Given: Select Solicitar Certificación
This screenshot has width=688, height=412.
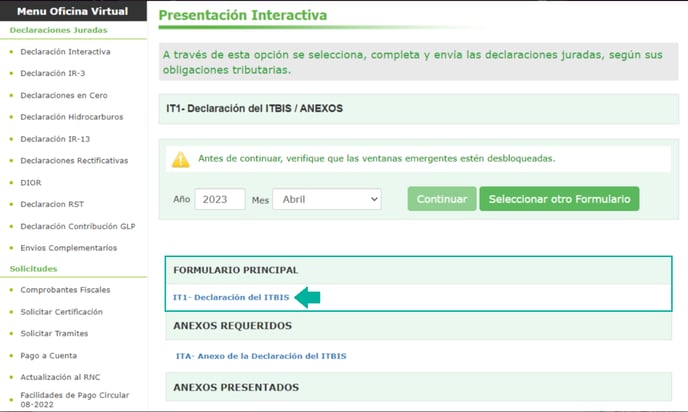Looking at the screenshot, I should coord(61,312).
